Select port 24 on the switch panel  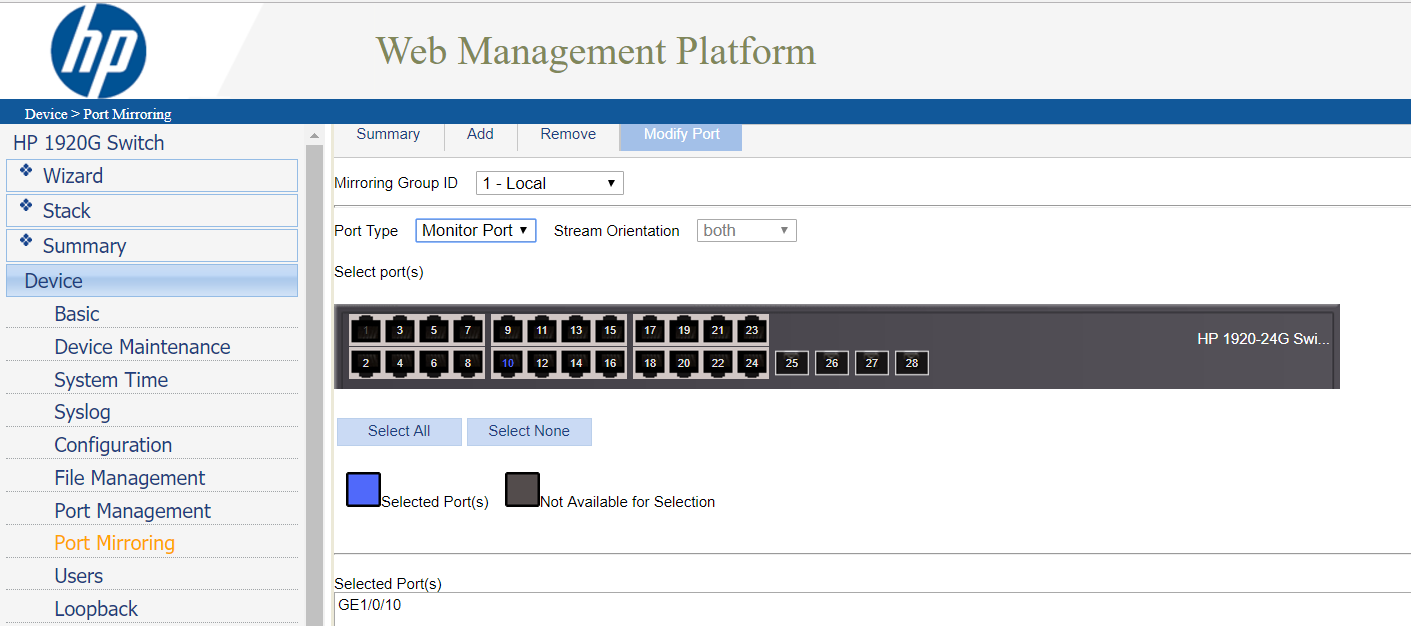tap(752, 363)
